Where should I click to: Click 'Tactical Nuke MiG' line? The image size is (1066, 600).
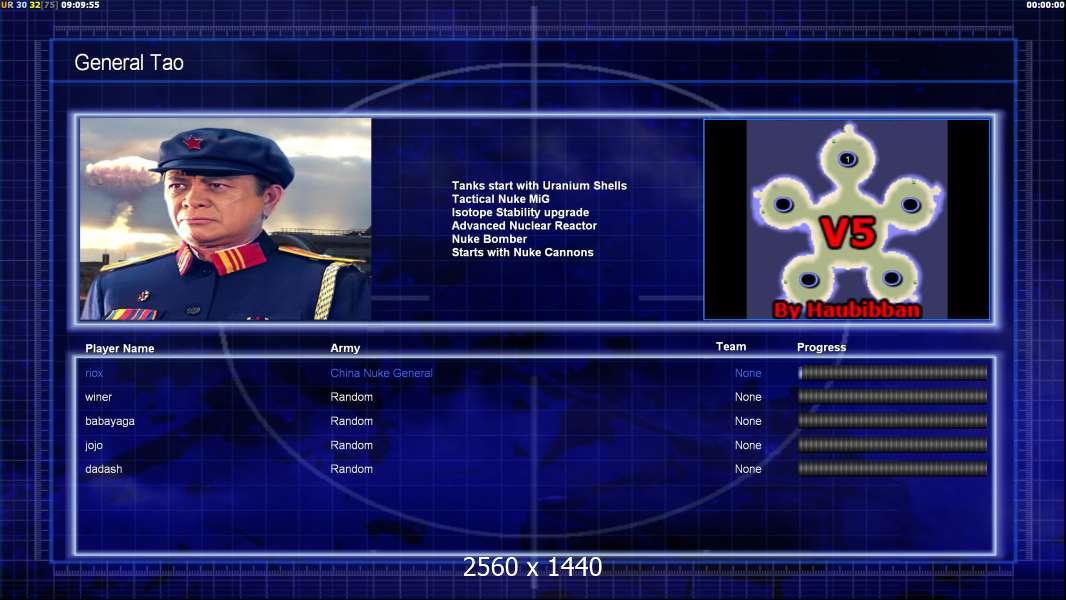(500, 199)
